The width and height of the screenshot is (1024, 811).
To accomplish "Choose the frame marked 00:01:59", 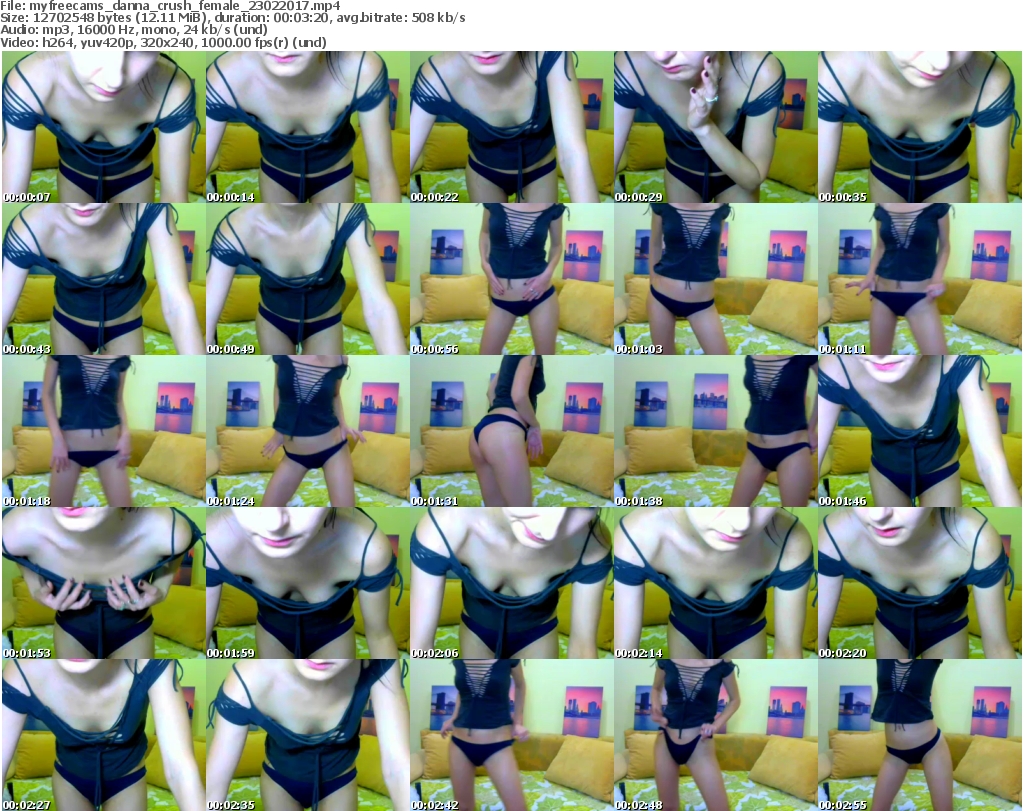I will [308, 583].
